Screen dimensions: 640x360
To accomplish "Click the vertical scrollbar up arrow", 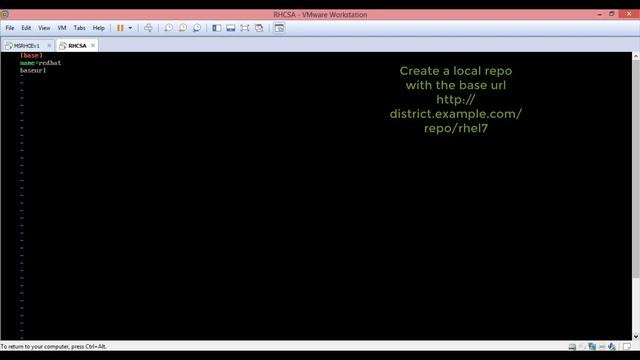I will click(636, 56).
